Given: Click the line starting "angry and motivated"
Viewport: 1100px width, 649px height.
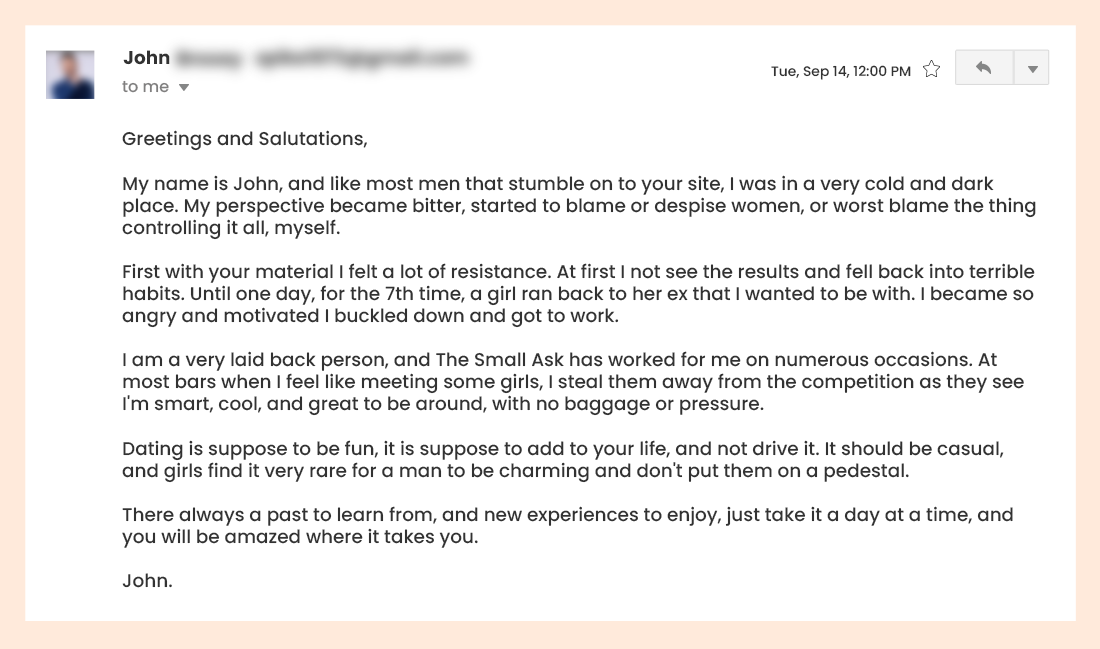Looking at the screenshot, I should (370, 316).
